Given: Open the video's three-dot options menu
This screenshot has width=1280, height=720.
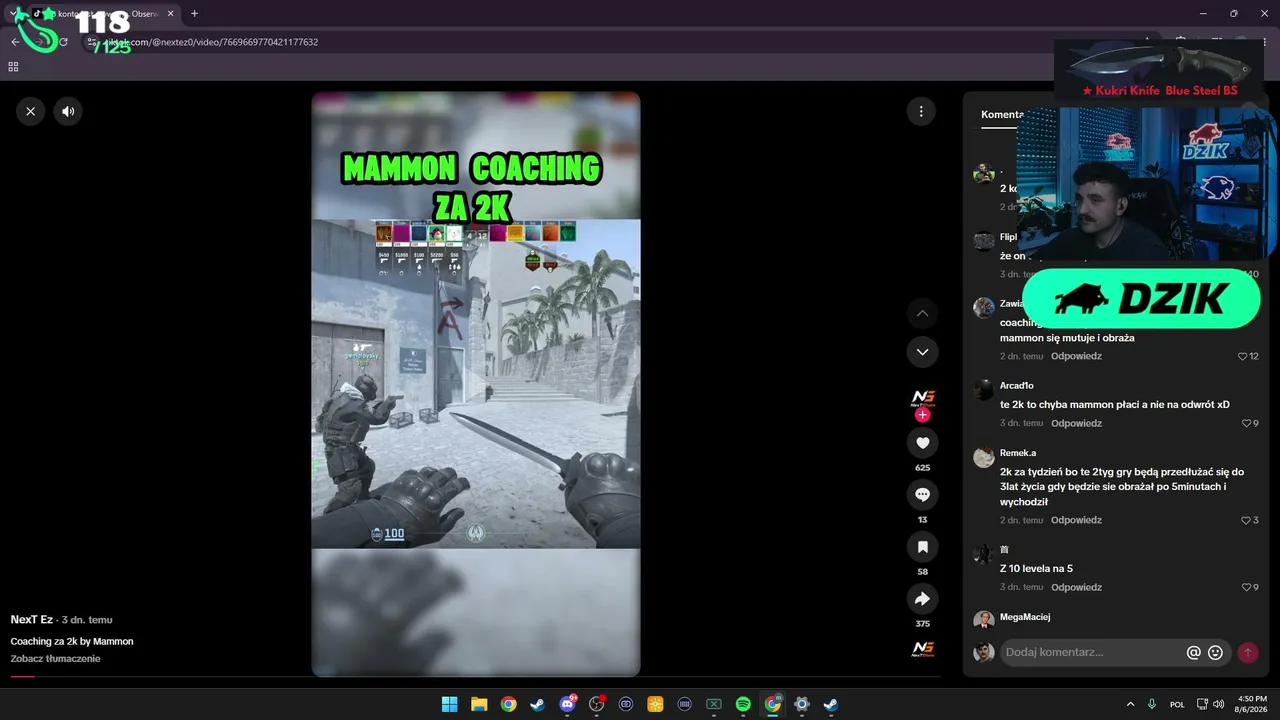Looking at the screenshot, I should [921, 111].
